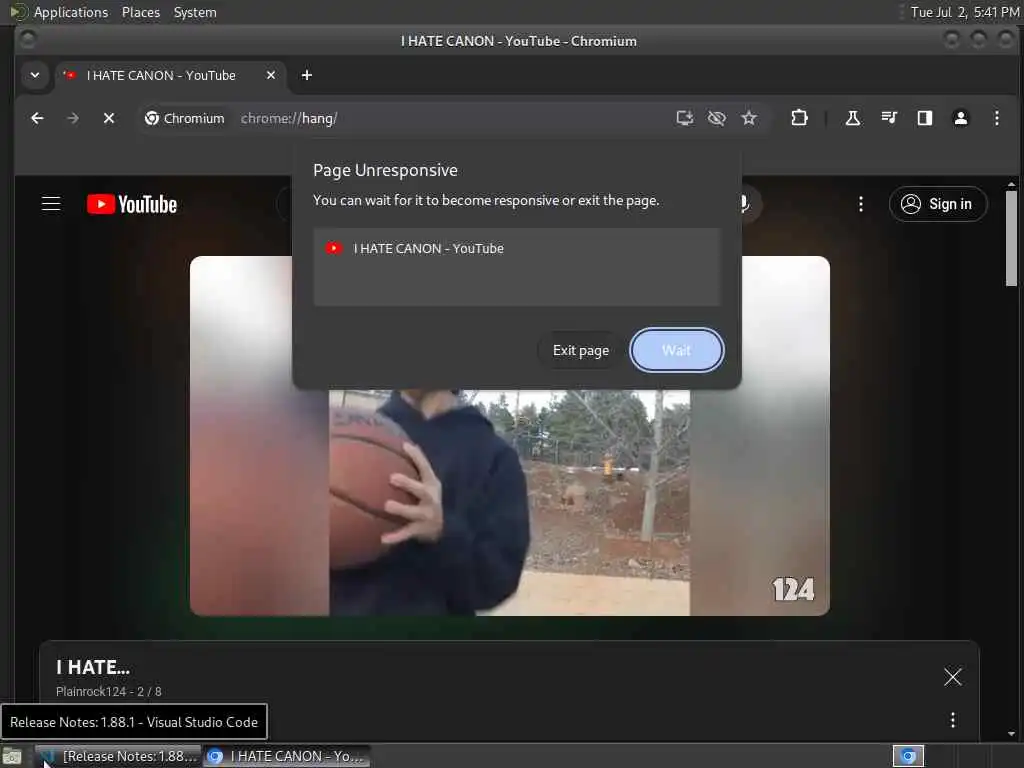Click the Plainrock124 channel name
Screen dimensions: 1024x768
91,692
